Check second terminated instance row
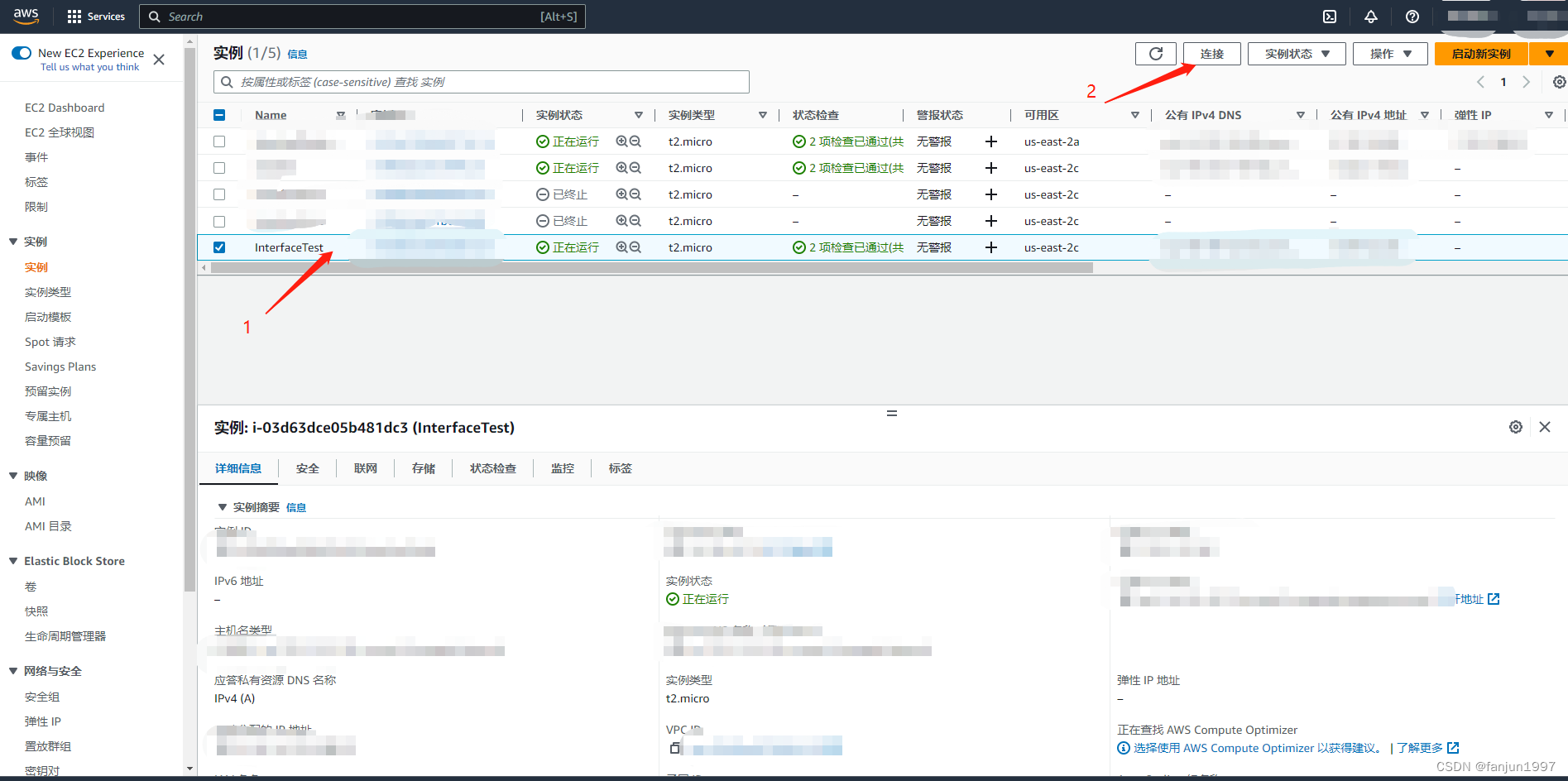 coord(219,221)
